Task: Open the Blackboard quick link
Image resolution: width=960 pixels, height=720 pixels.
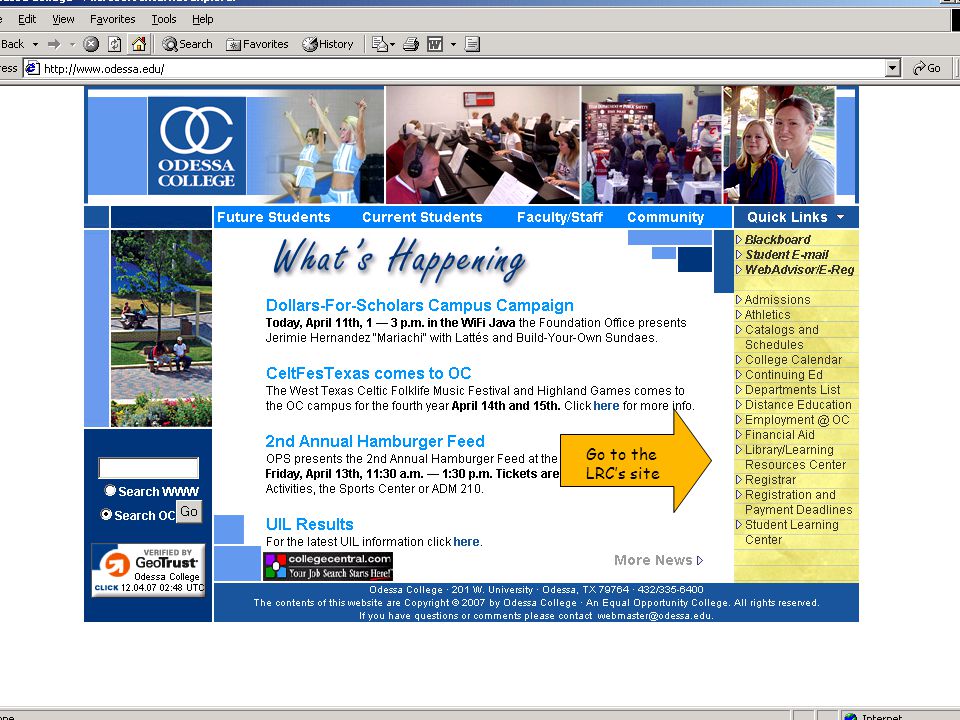Action: (778, 239)
